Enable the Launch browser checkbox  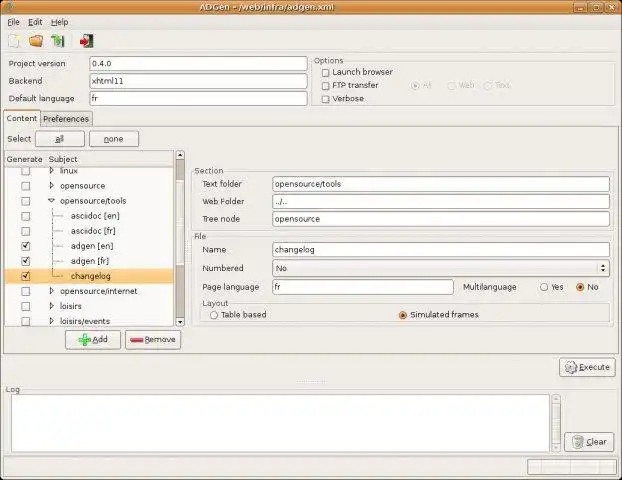point(325,73)
